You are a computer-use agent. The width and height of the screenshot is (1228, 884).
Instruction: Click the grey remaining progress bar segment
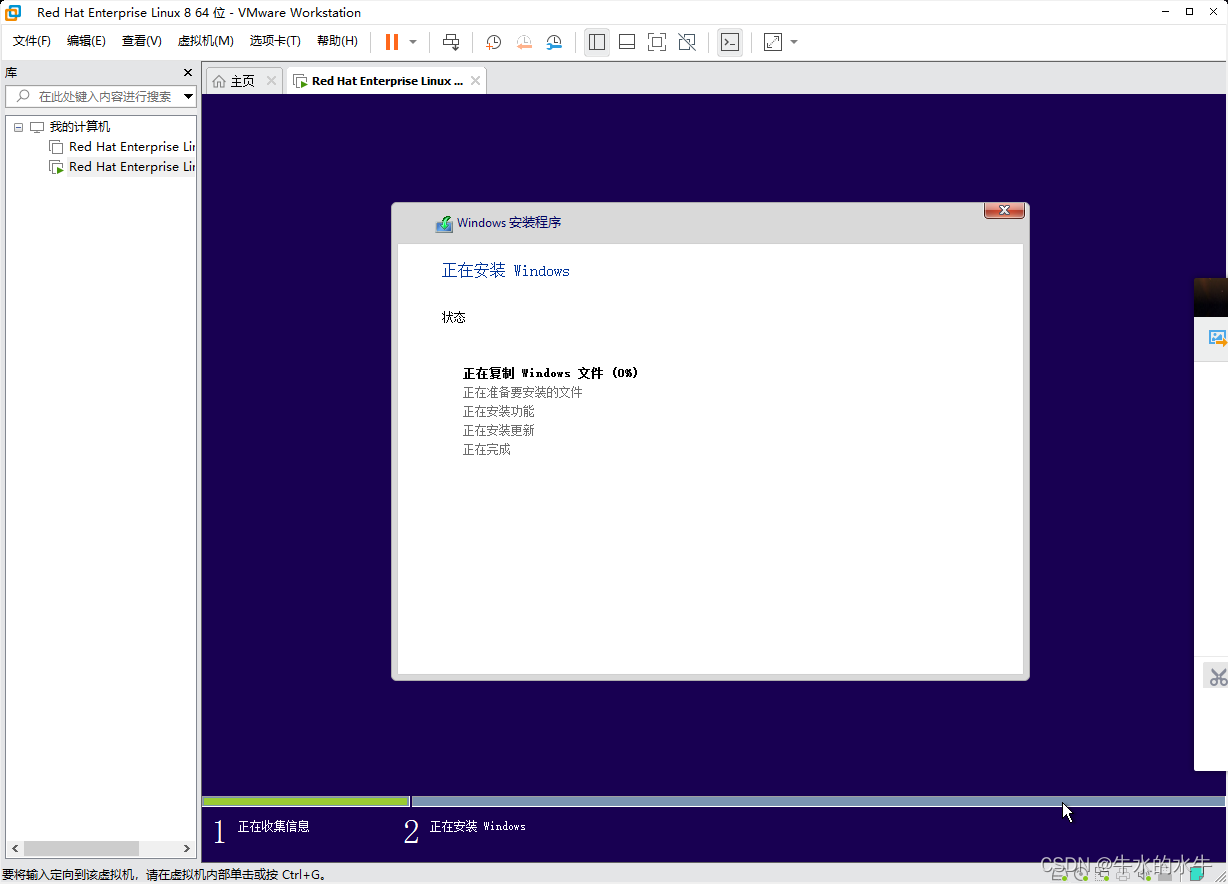coord(818,801)
